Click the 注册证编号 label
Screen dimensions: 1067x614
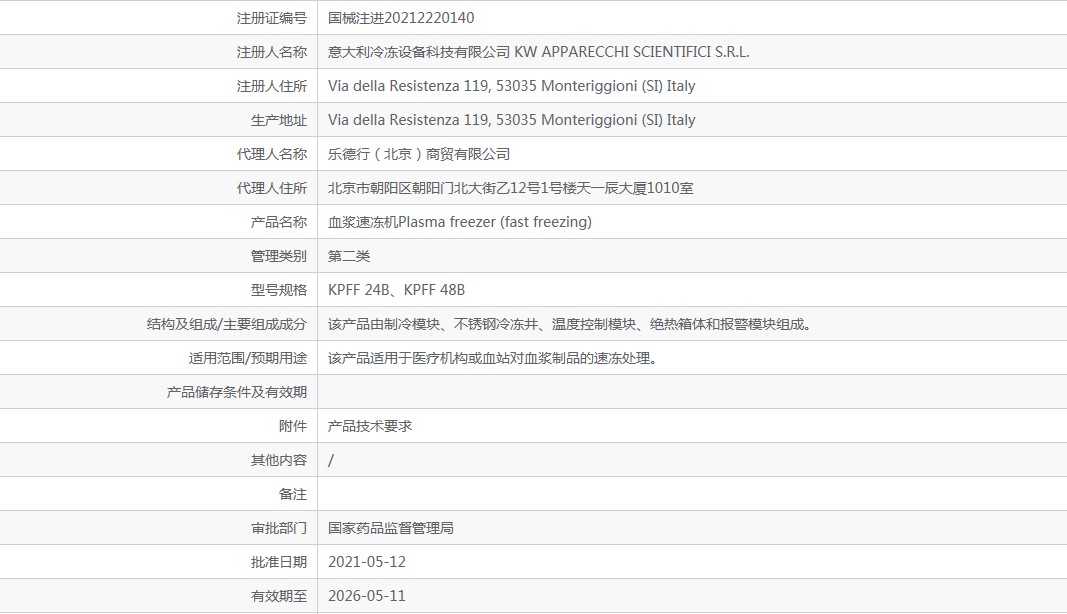(x=272, y=18)
